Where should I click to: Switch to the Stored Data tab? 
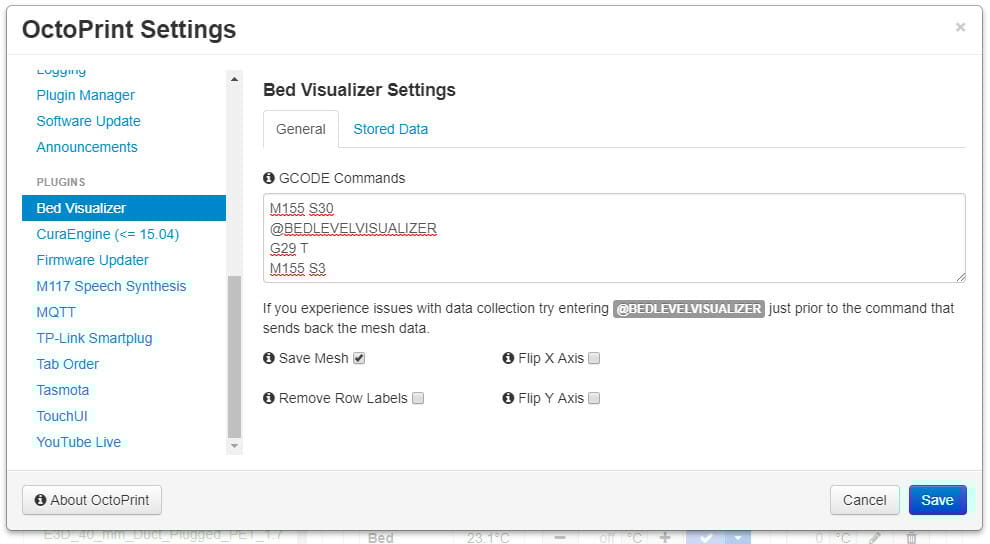pyautogui.click(x=390, y=129)
